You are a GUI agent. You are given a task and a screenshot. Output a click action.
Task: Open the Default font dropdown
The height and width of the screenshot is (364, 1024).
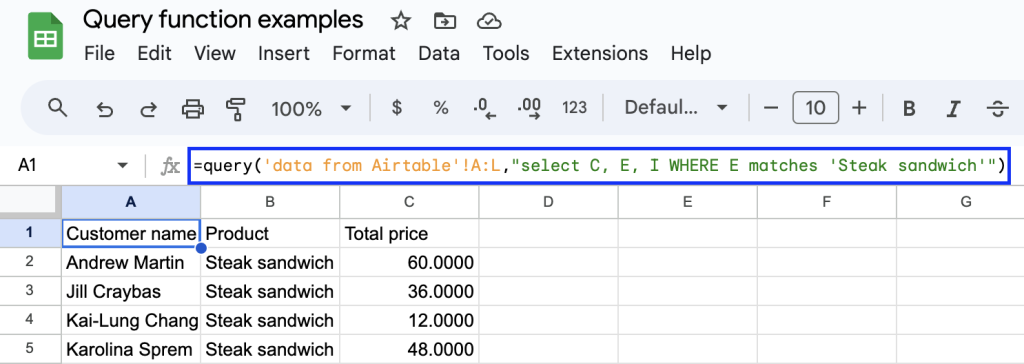(x=675, y=108)
